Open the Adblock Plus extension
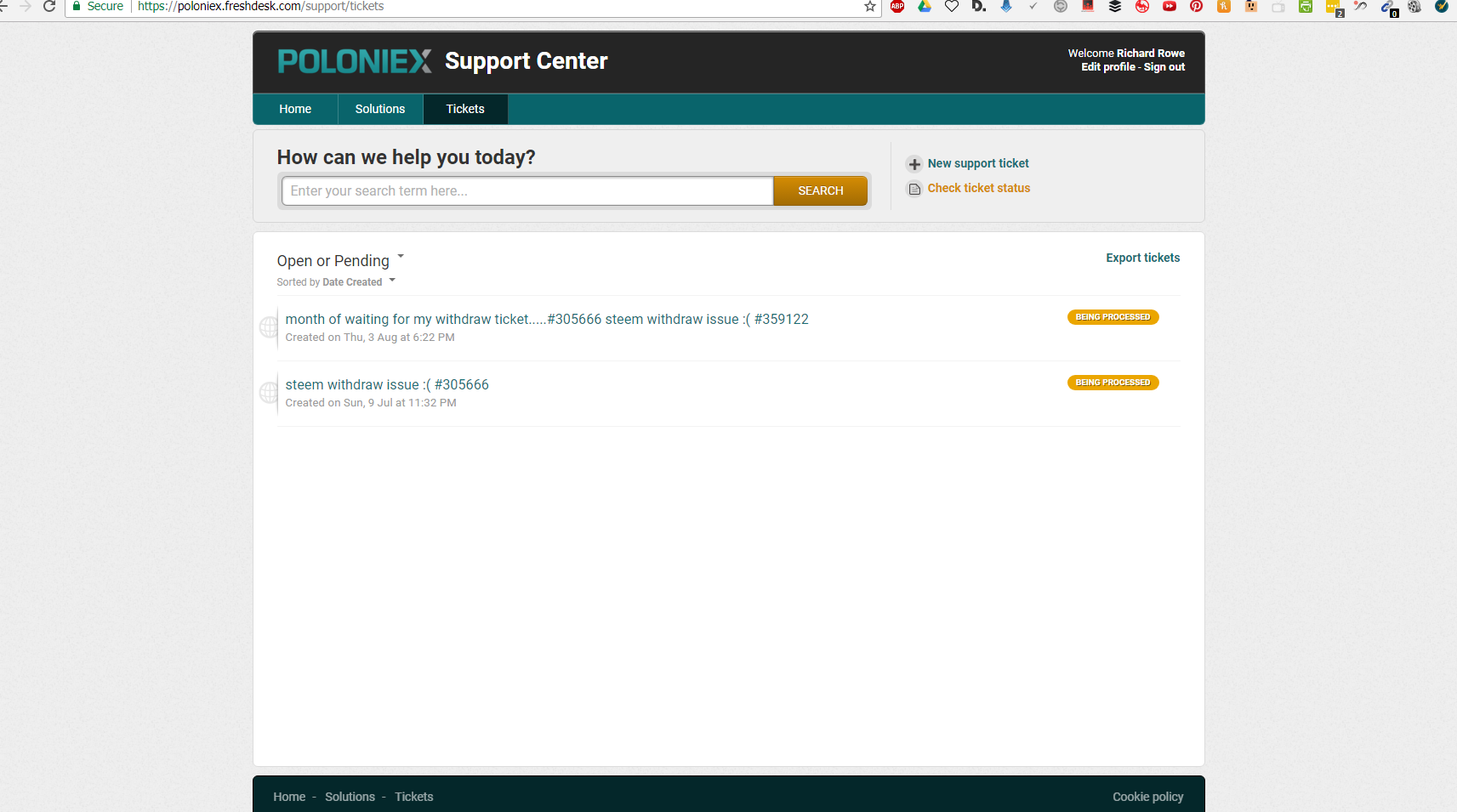This screenshot has height=812, width=1457. (897, 6)
